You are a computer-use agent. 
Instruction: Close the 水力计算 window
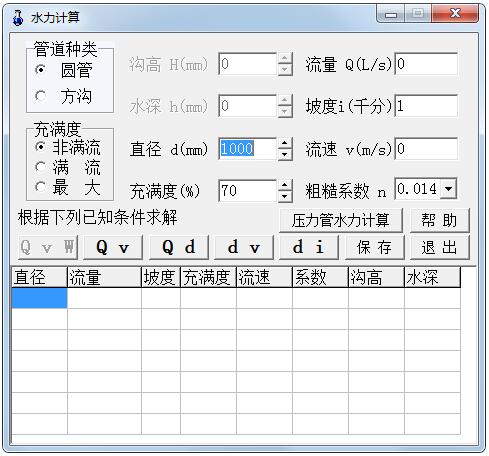click(x=455, y=14)
